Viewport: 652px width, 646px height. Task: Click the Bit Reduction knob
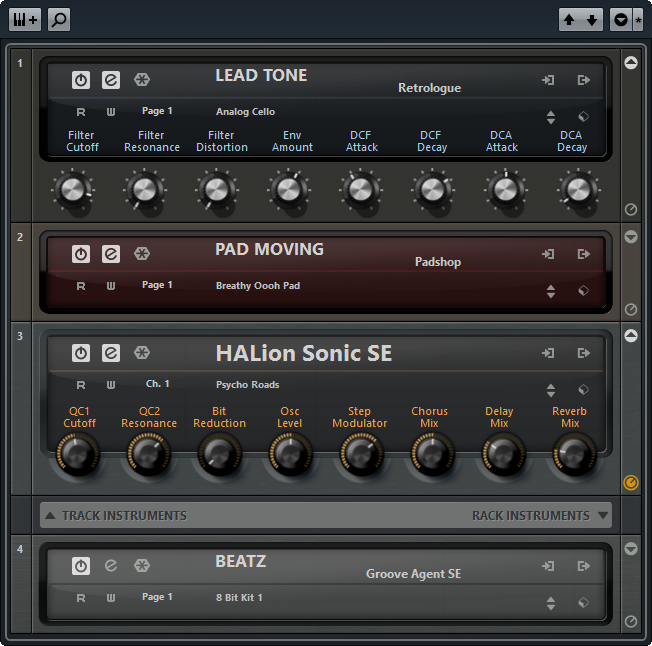pos(220,454)
